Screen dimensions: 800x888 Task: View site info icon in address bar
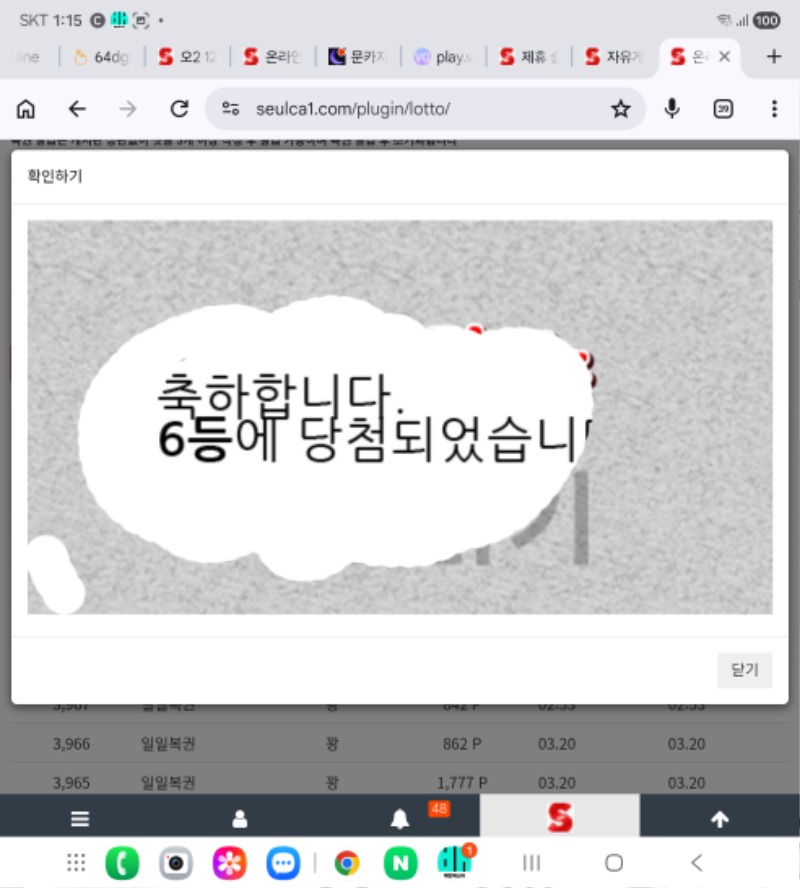coord(231,109)
